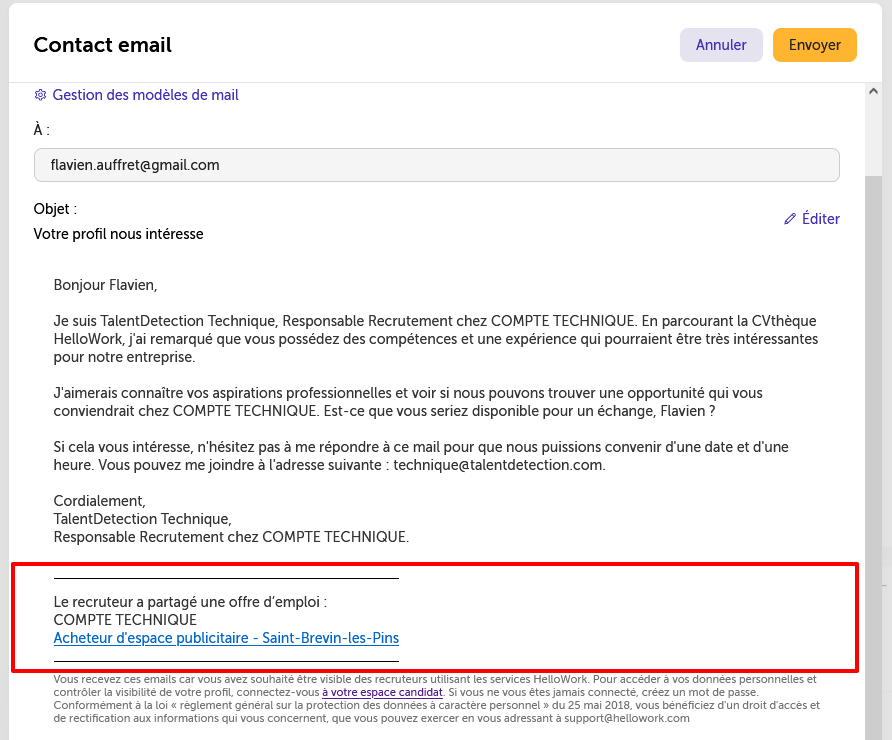Click the recipient field flavien.auffret@gmail.com

(x=436, y=165)
